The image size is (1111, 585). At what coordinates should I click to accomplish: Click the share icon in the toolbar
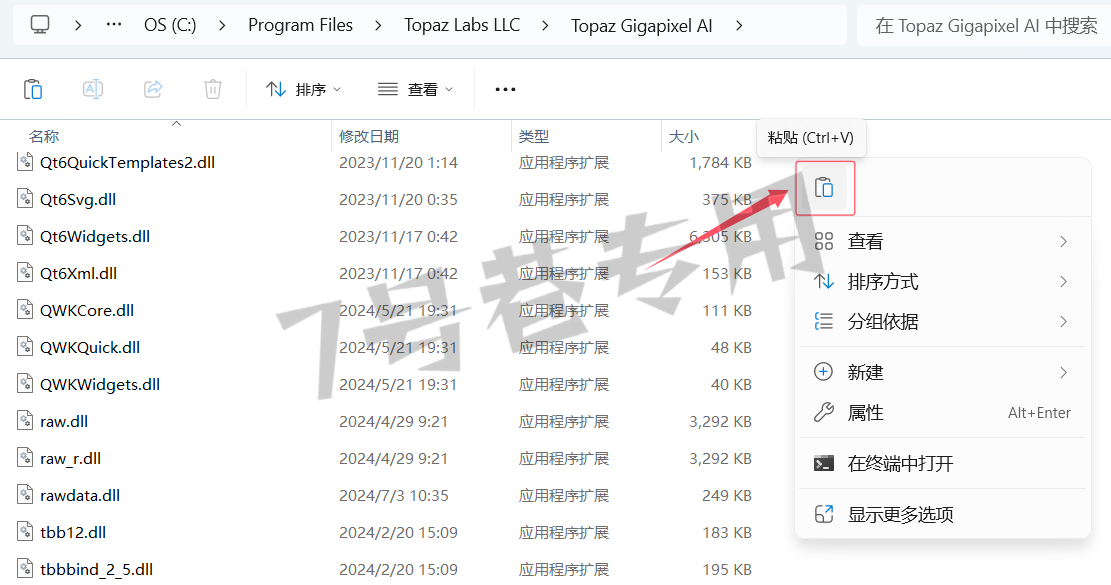click(153, 89)
